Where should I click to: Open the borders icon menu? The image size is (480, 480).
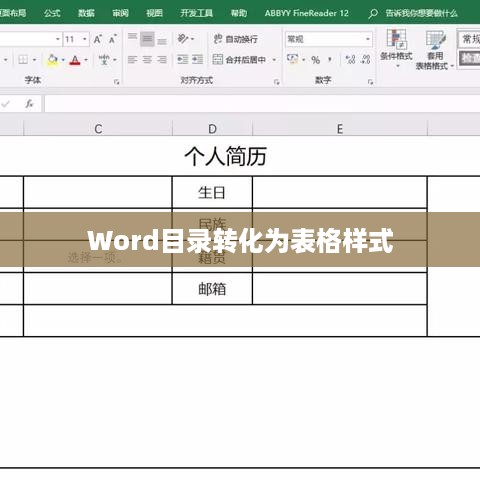[23, 60]
